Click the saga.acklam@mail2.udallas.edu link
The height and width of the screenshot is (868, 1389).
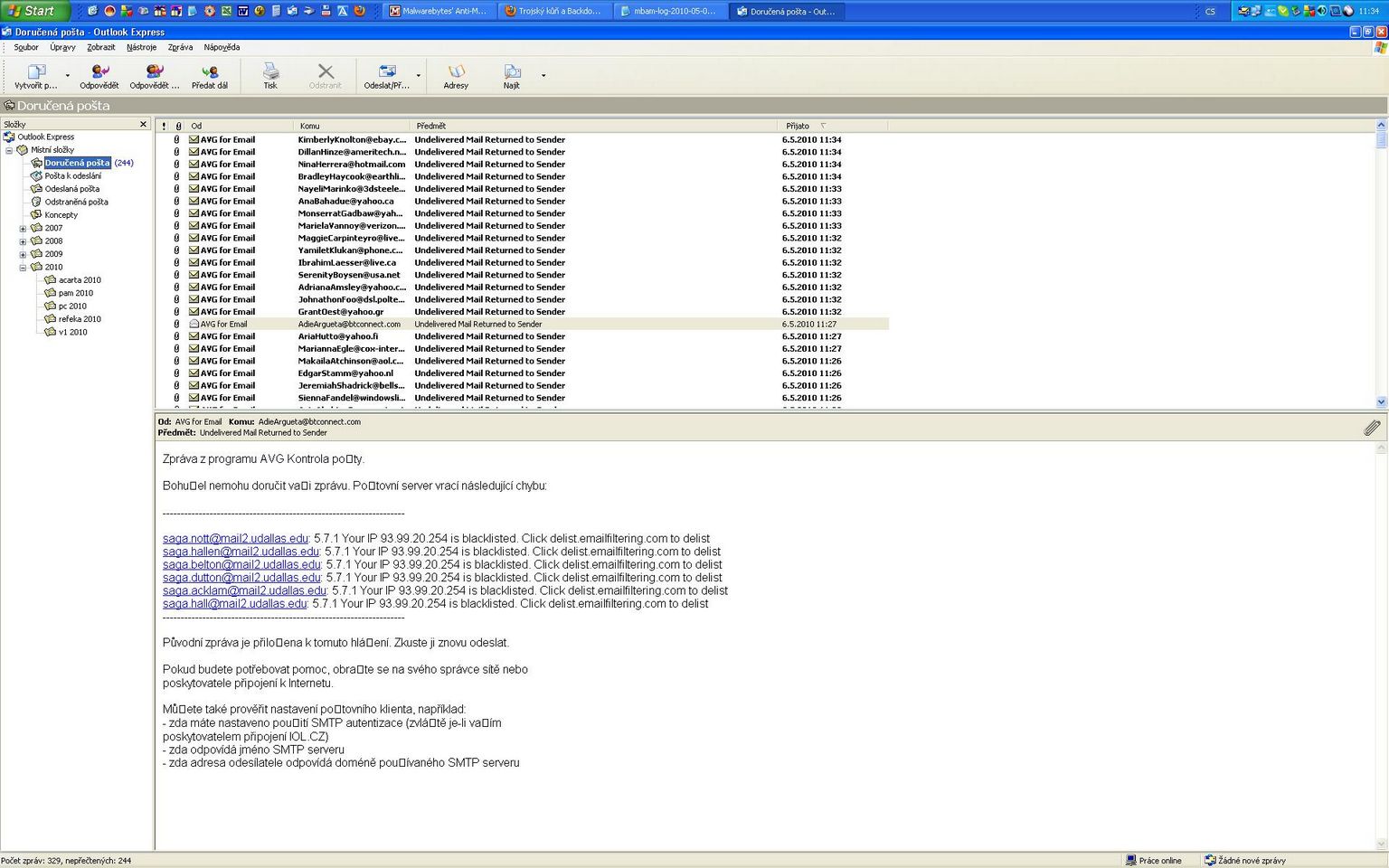click(244, 591)
